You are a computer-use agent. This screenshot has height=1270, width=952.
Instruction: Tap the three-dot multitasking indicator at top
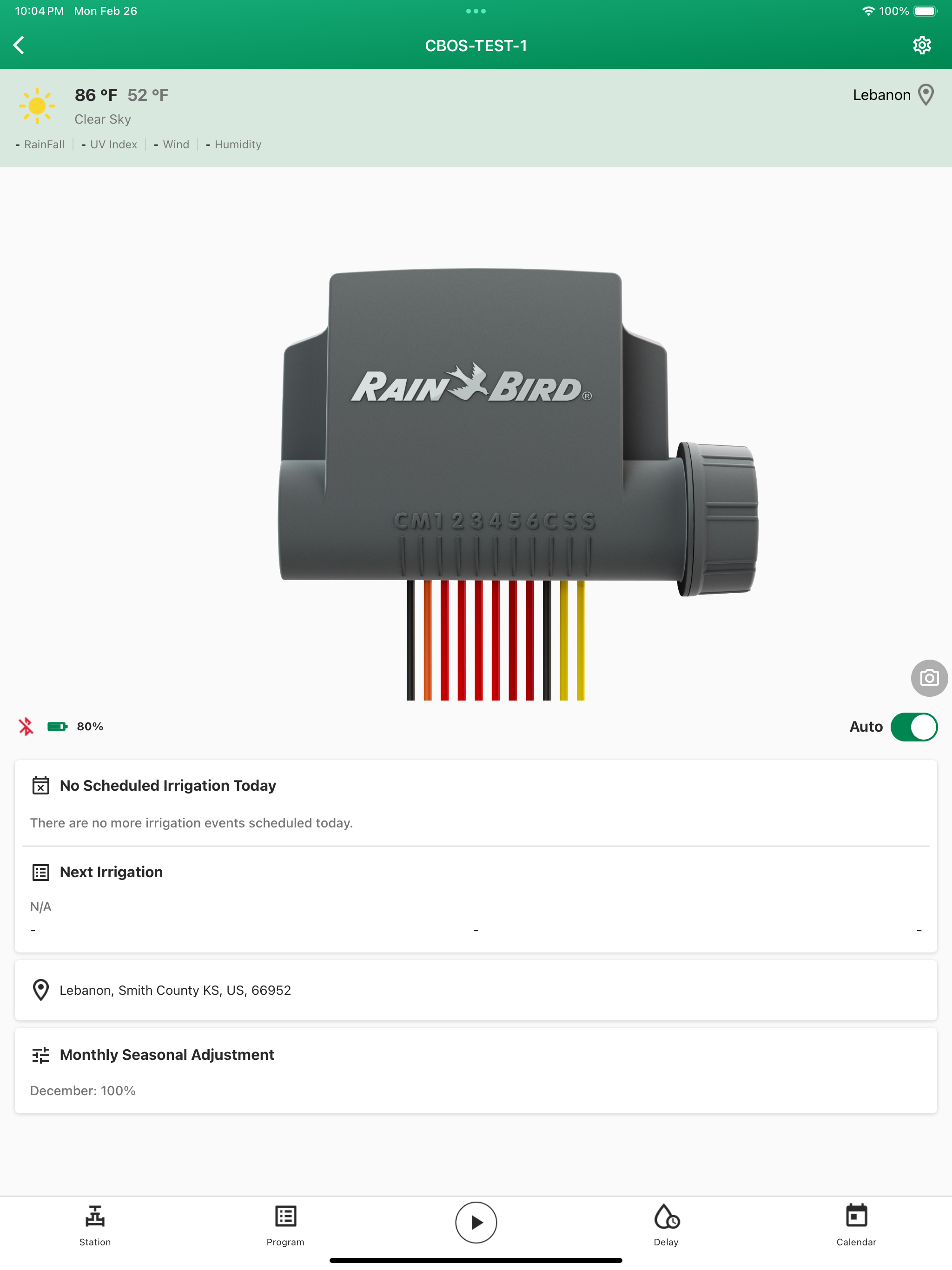[x=476, y=11]
